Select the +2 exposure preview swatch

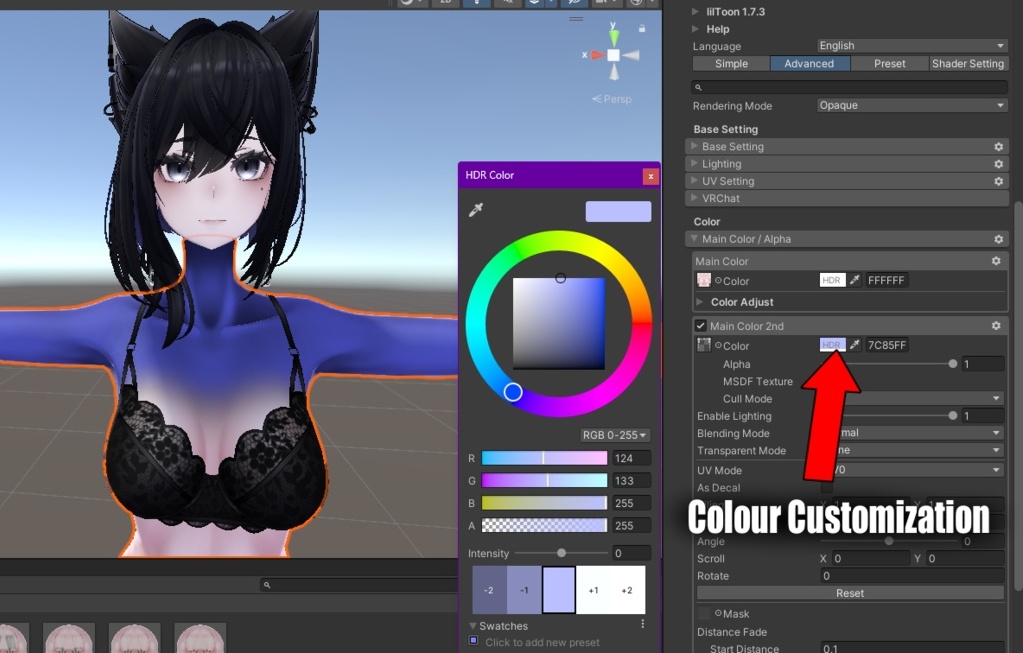click(x=627, y=589)
